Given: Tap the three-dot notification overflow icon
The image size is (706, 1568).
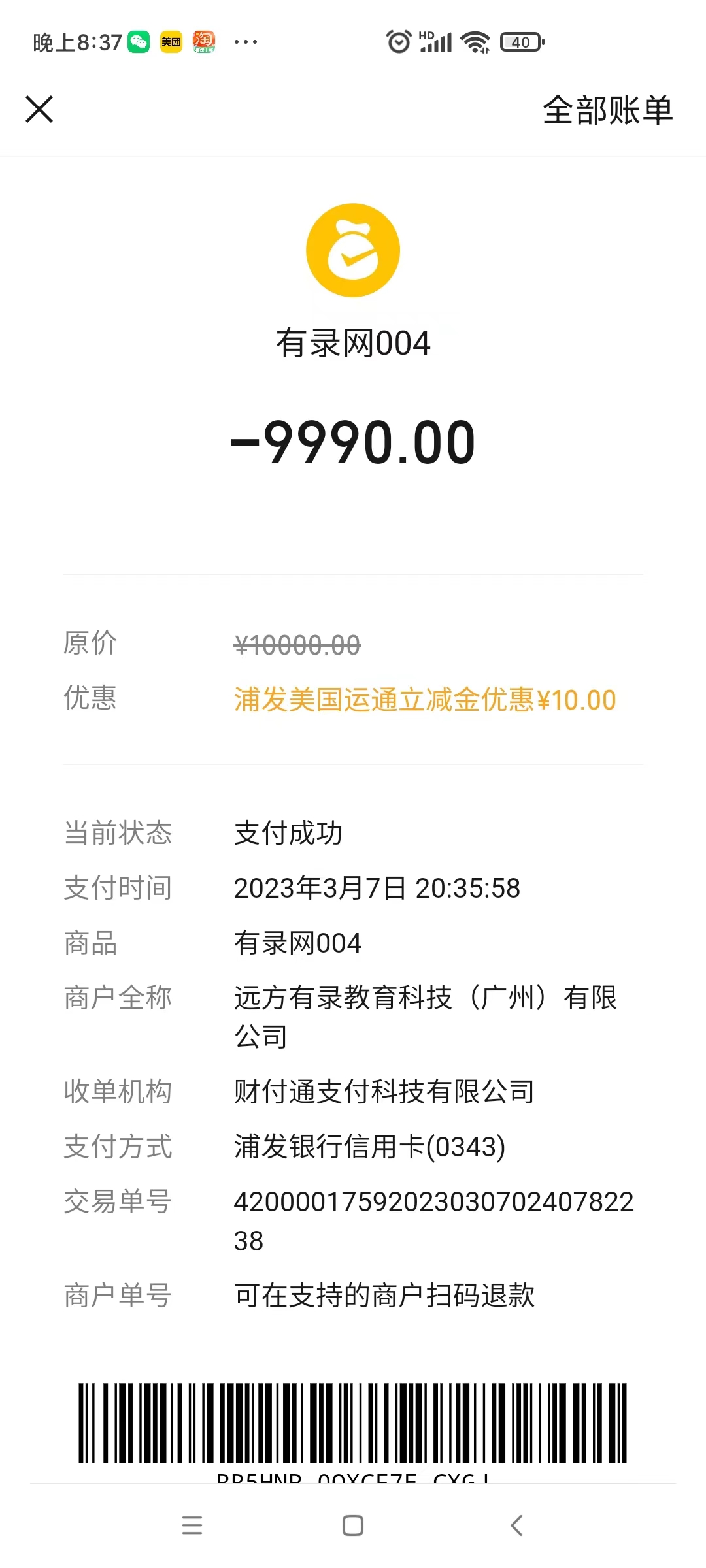Looking at the screenshot, I should (246, 42).
